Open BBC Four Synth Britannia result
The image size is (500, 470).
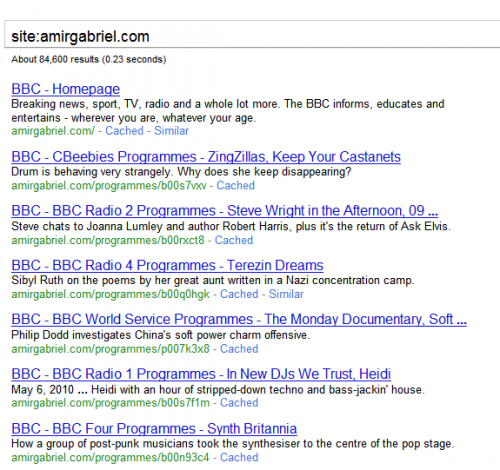(154, 429)
